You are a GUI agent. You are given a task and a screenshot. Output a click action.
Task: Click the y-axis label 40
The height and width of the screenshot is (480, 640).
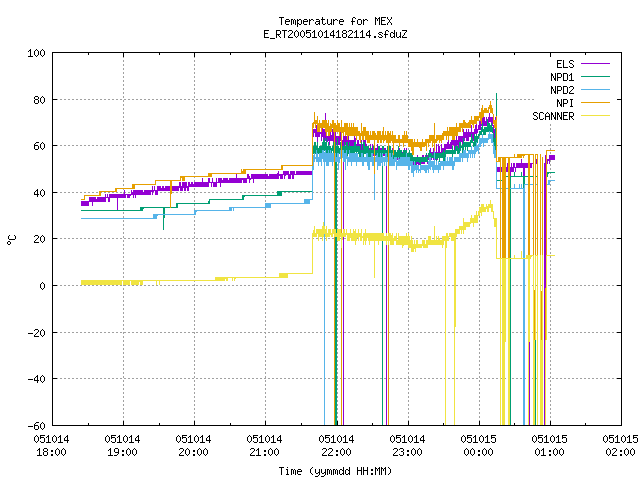click(x=39, y=193)
